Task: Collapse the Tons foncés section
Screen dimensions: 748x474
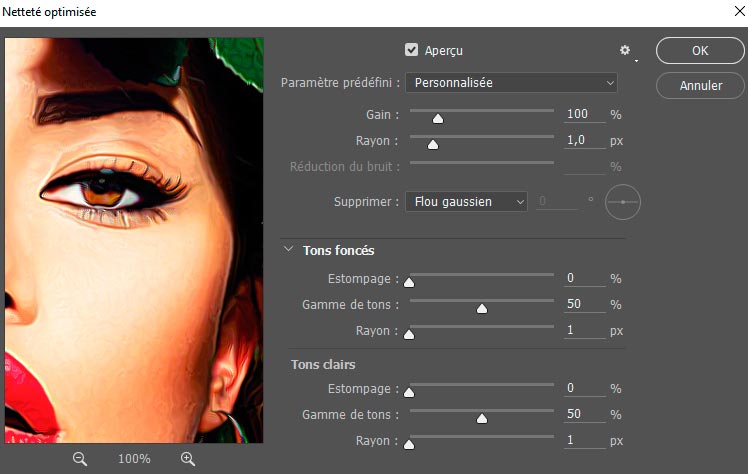Action: pos(289,250)
